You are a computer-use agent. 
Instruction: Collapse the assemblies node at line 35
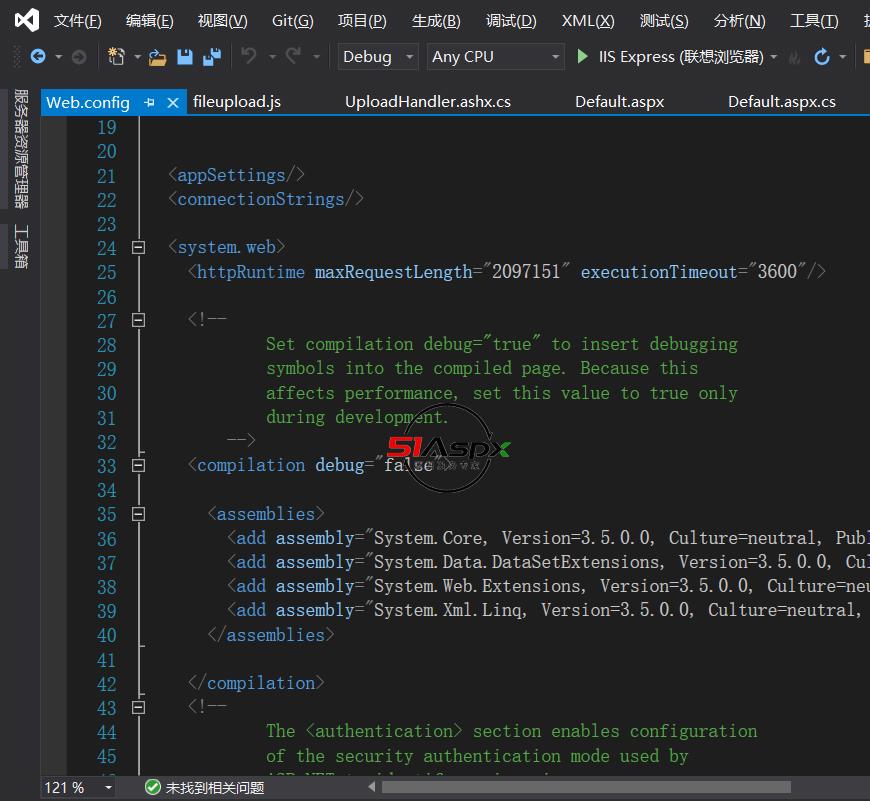point(139,514)
